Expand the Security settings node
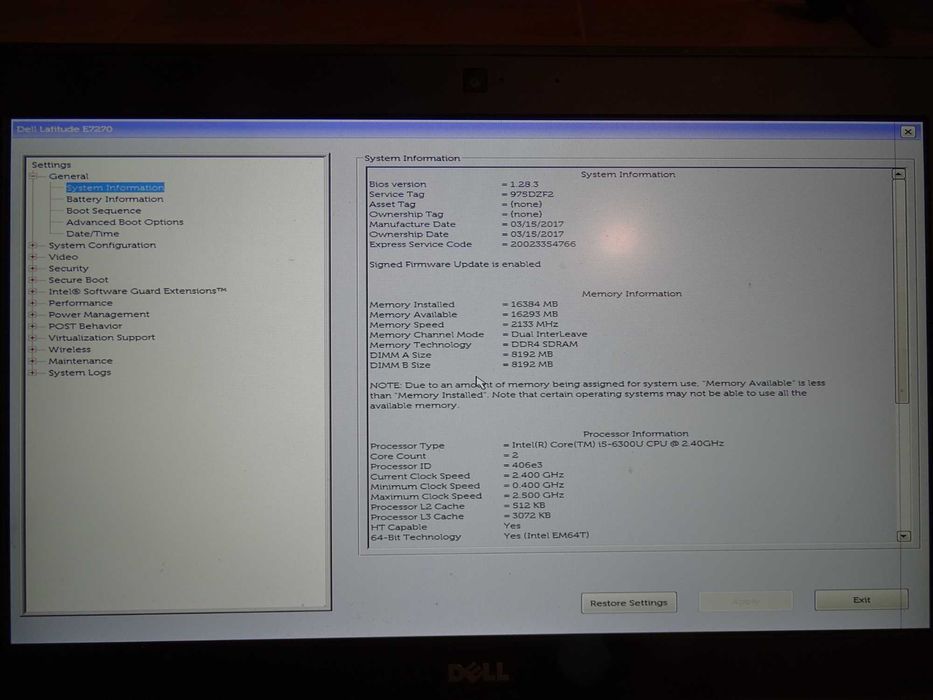Viewport: 933px width, 700px height. coord(34,268)
